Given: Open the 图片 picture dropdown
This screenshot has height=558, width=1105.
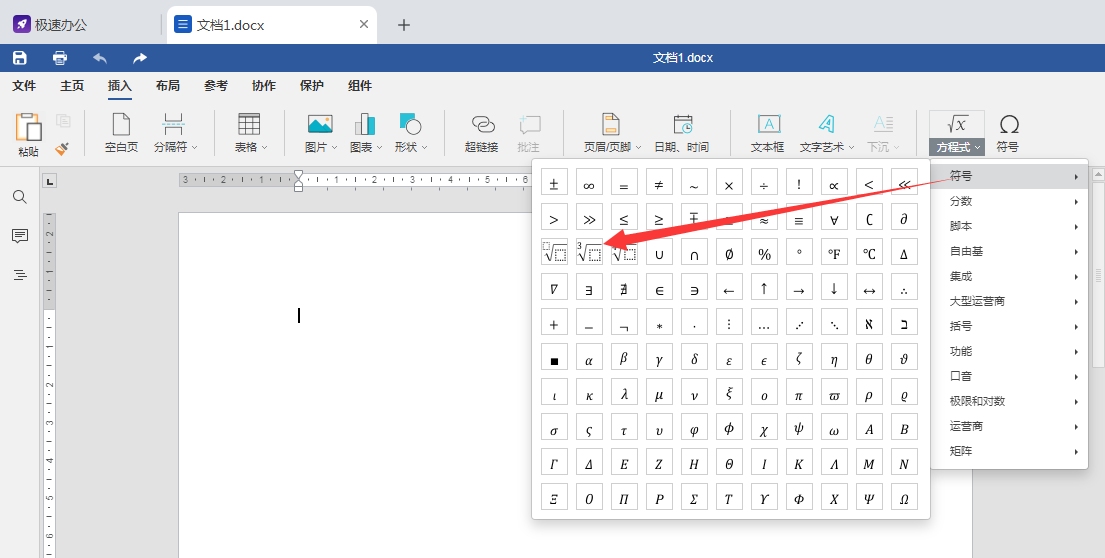Looking at the screenshot, I should click(x=321, y=133).
